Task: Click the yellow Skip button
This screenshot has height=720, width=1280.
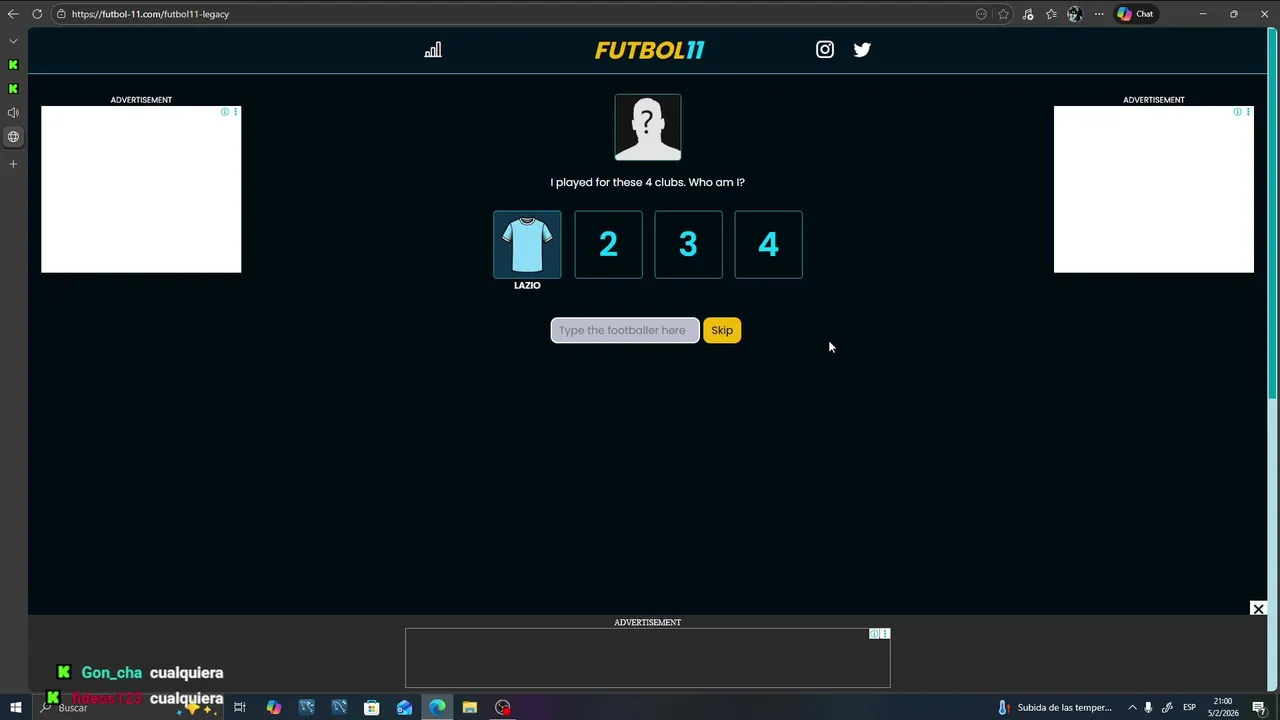Action: (722, 330)
